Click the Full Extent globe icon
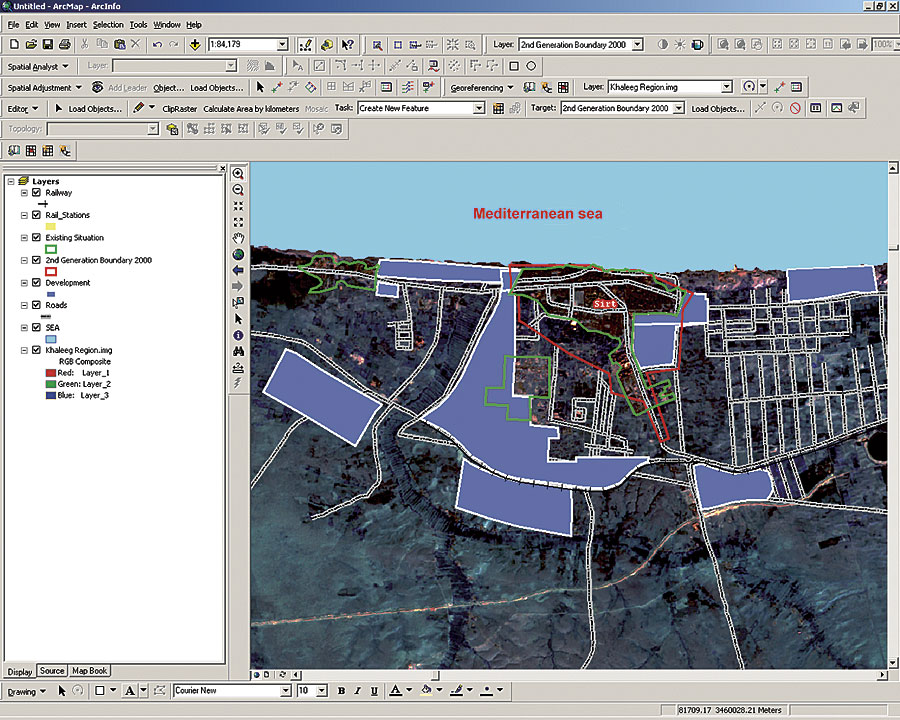 (238, 254)
